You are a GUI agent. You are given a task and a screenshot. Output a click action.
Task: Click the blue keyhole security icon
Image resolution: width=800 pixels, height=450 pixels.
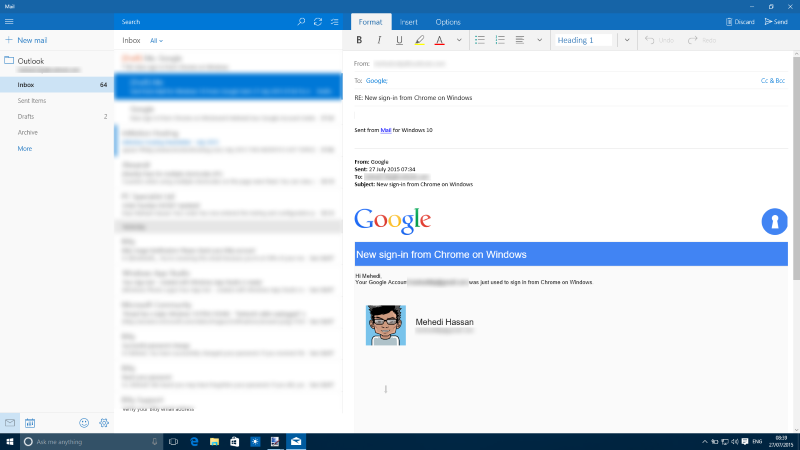click(x=774, y=221)
